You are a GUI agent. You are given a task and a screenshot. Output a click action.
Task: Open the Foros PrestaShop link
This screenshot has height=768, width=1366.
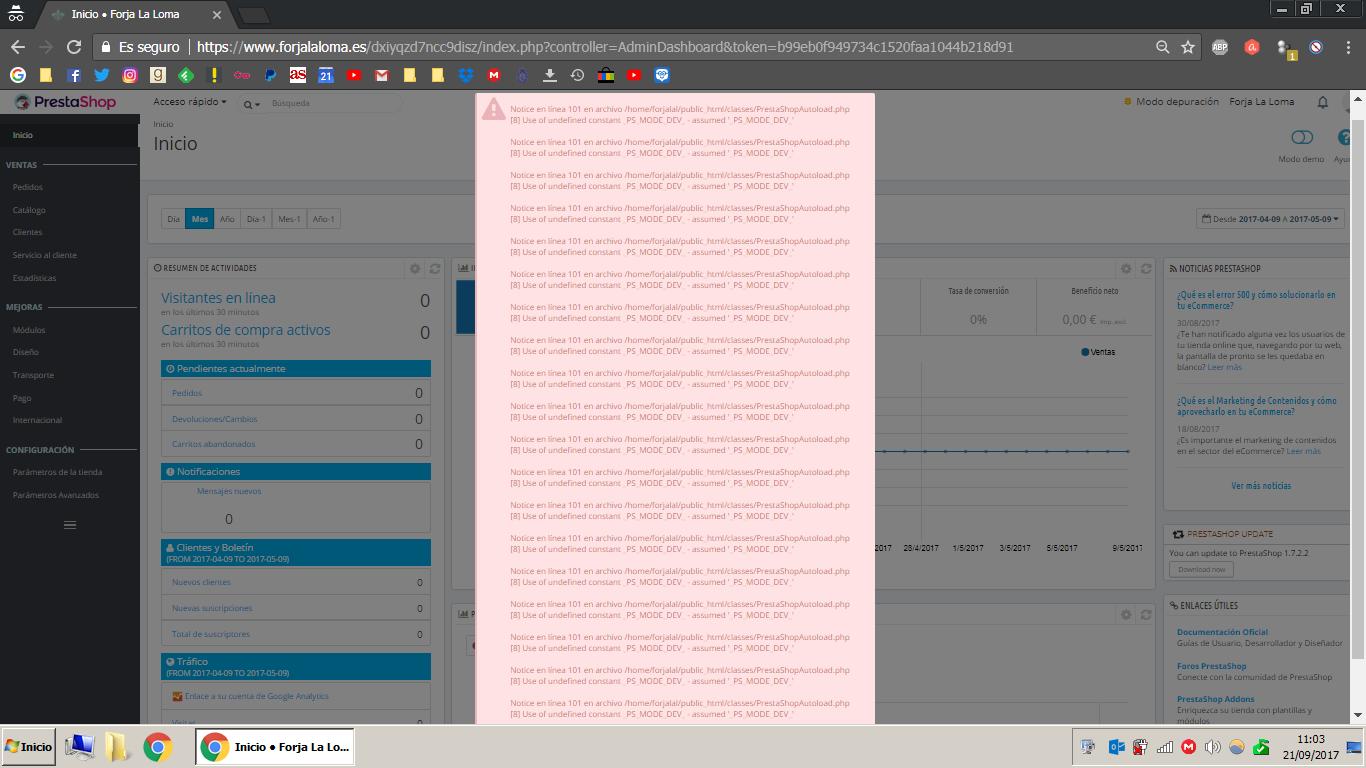[1211, 666]
